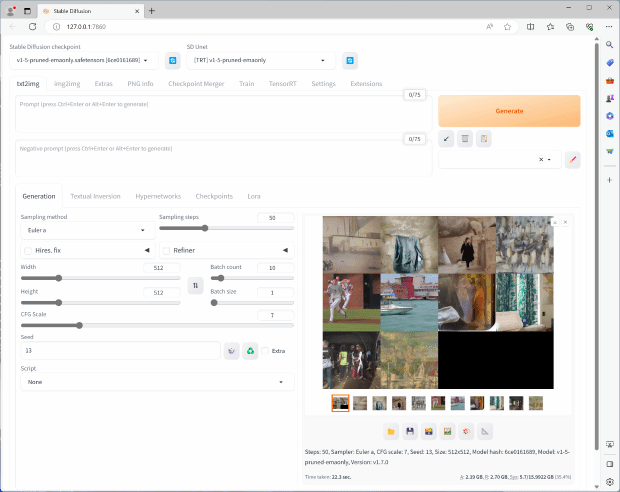620x492 pixels.
Task: Select the first grid thumbnail in gallery strip
Action: (x=340, y=403)
